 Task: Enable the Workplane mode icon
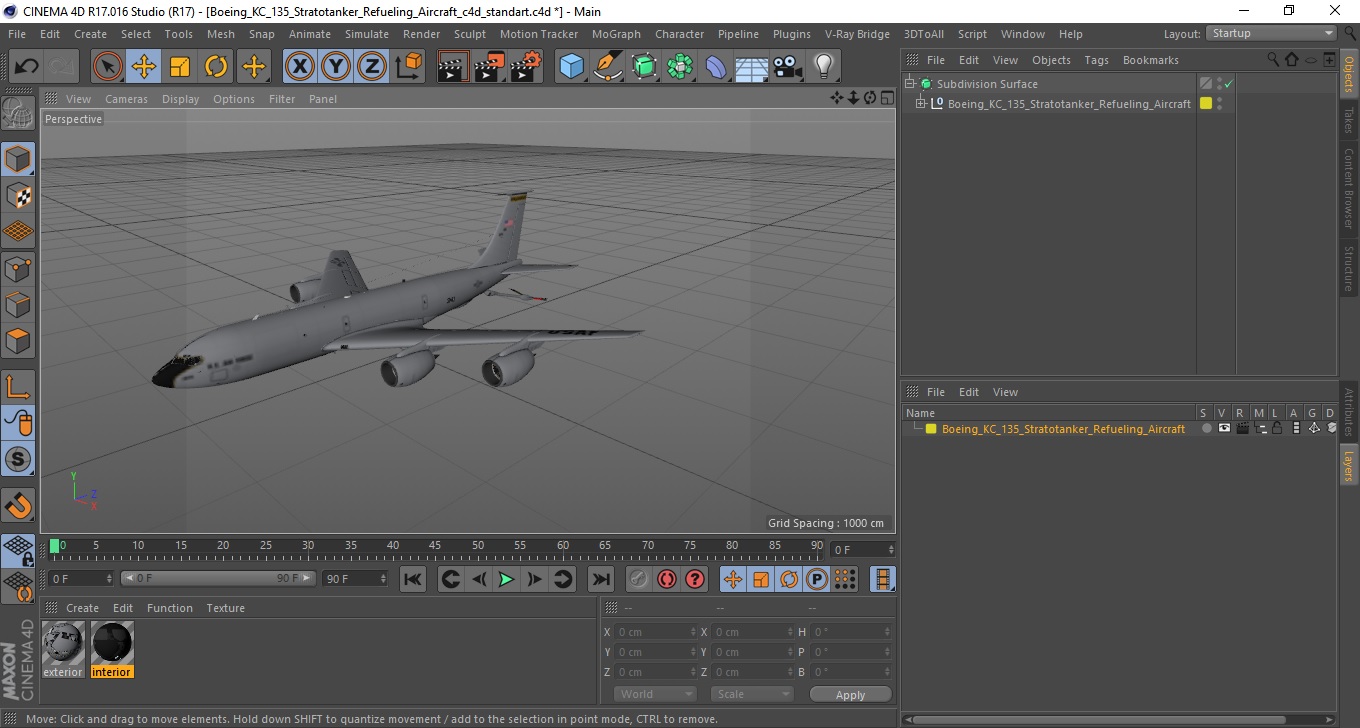18,231
